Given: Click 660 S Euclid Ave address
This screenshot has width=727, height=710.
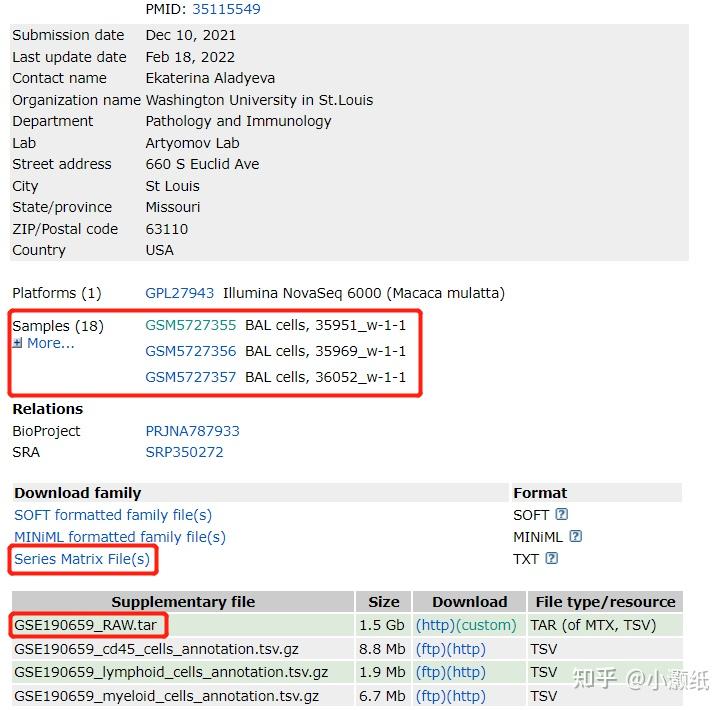Looking at the screenshot, I should 202,164.
